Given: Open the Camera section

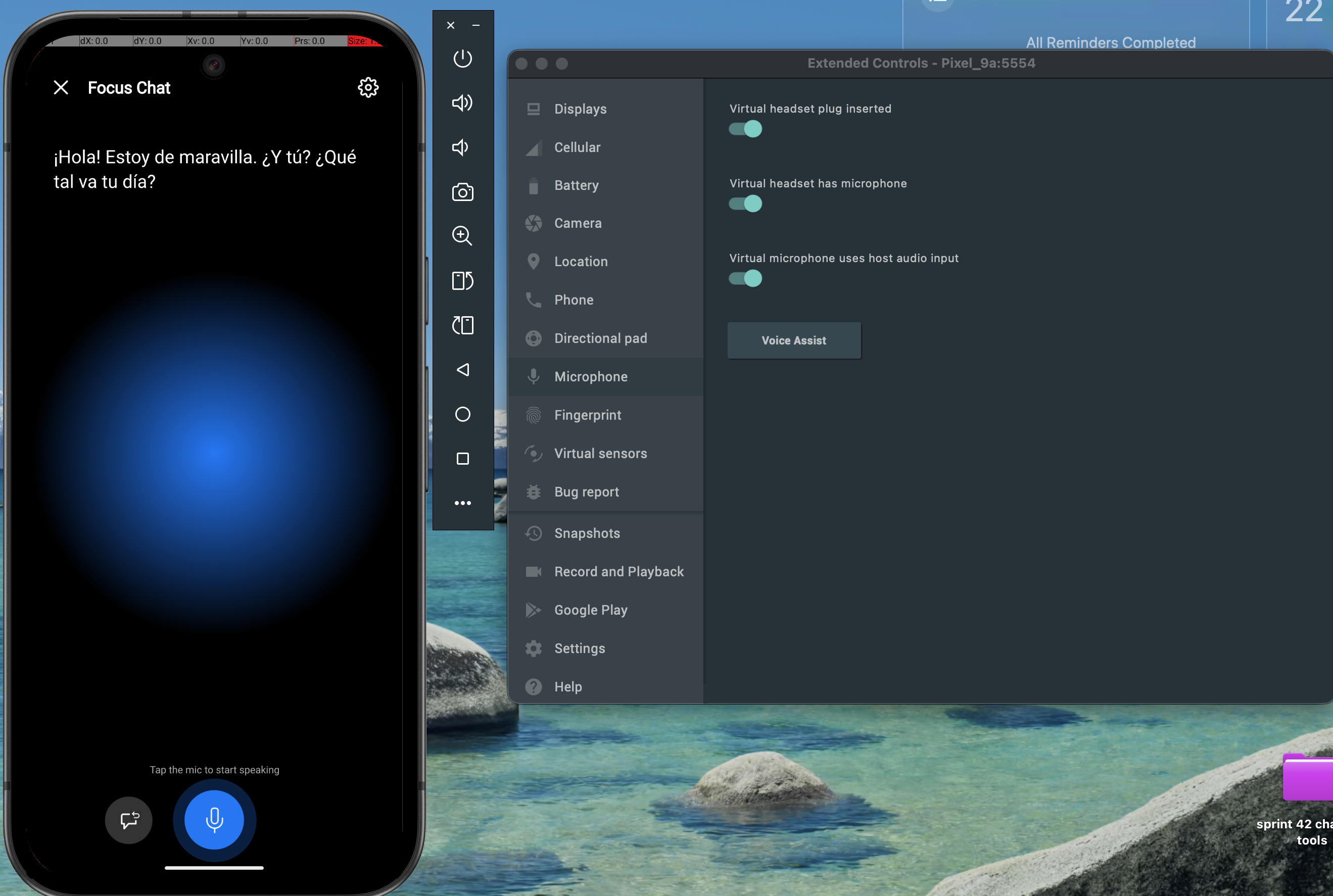Looking at the screenshot, I should 605,223.
